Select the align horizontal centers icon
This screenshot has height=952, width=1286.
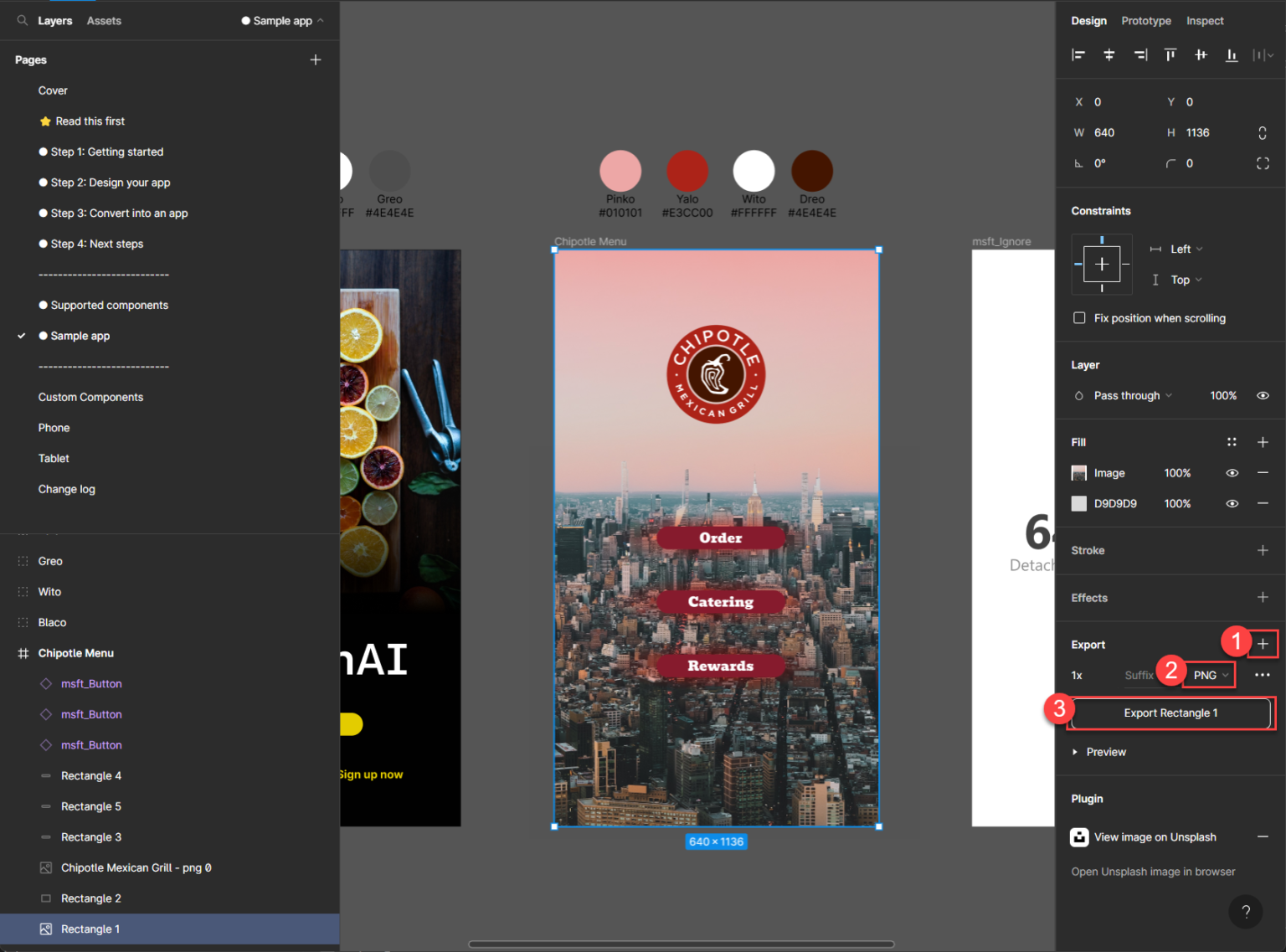(1109, 54)
